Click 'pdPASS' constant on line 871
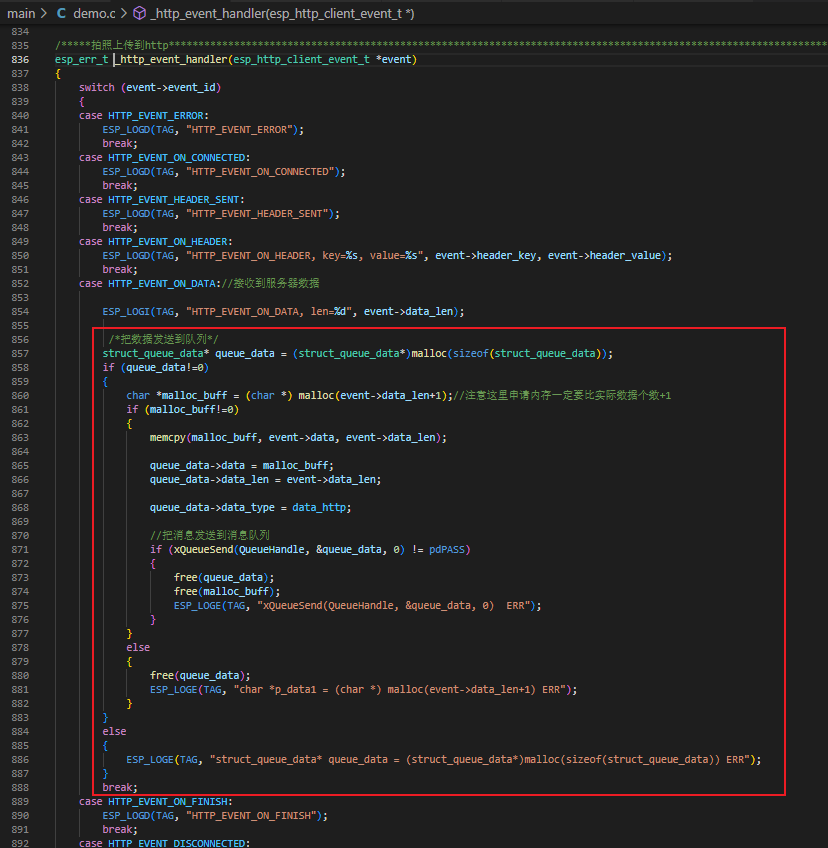Viewport: 828px width, 848px height. [x=447, y=549]
